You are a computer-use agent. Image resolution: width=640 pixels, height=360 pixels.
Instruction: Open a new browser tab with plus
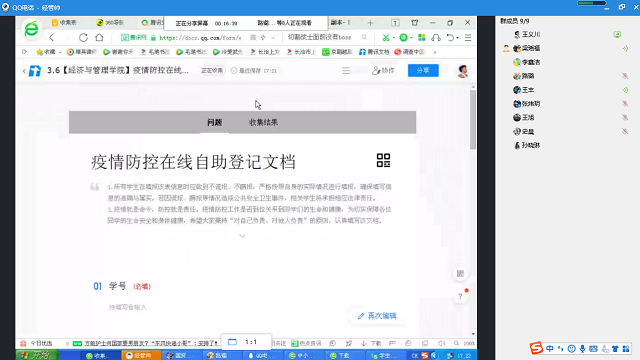coord(370,23)
